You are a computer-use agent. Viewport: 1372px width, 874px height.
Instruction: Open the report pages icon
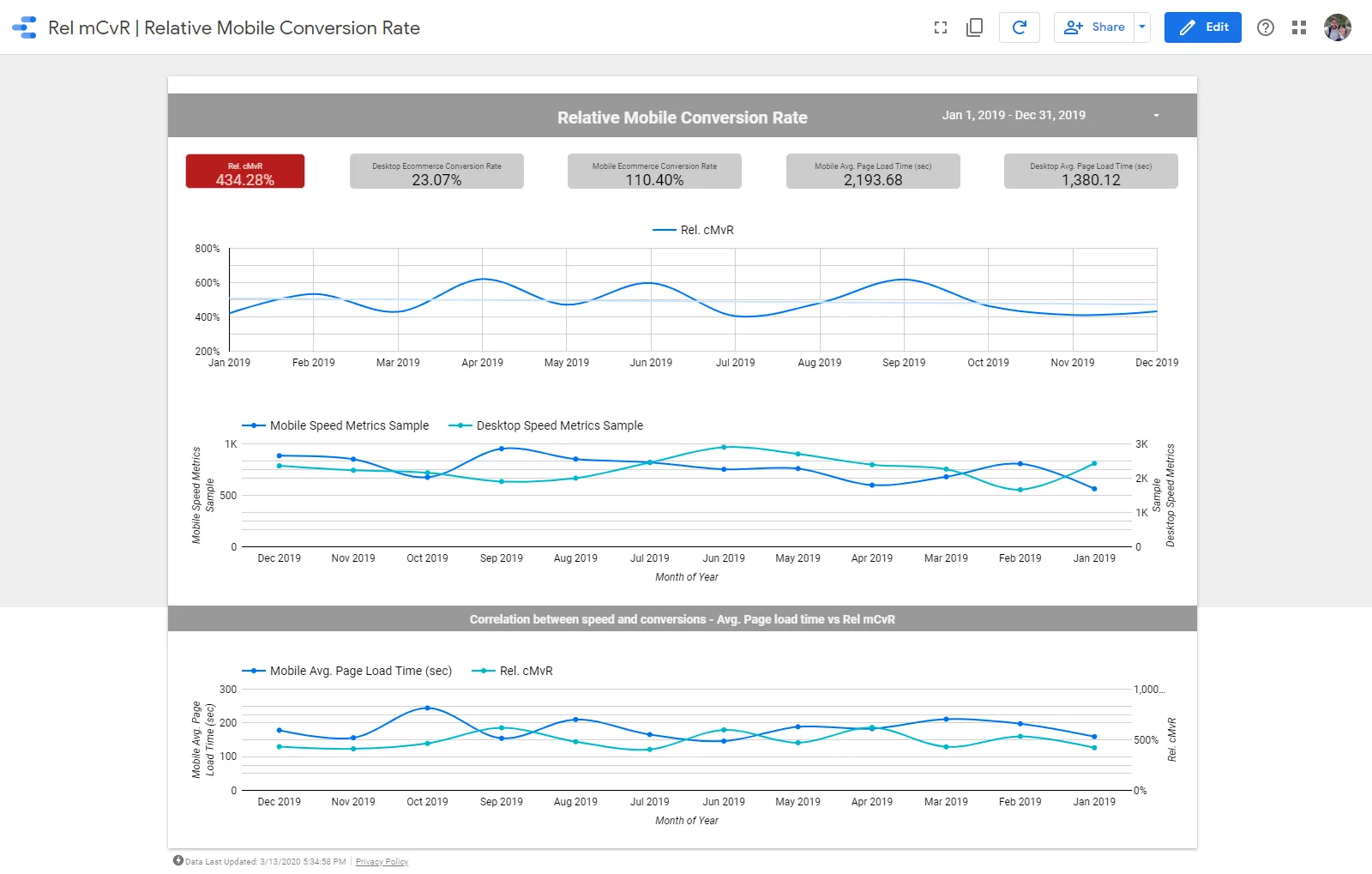click(974, 27)
